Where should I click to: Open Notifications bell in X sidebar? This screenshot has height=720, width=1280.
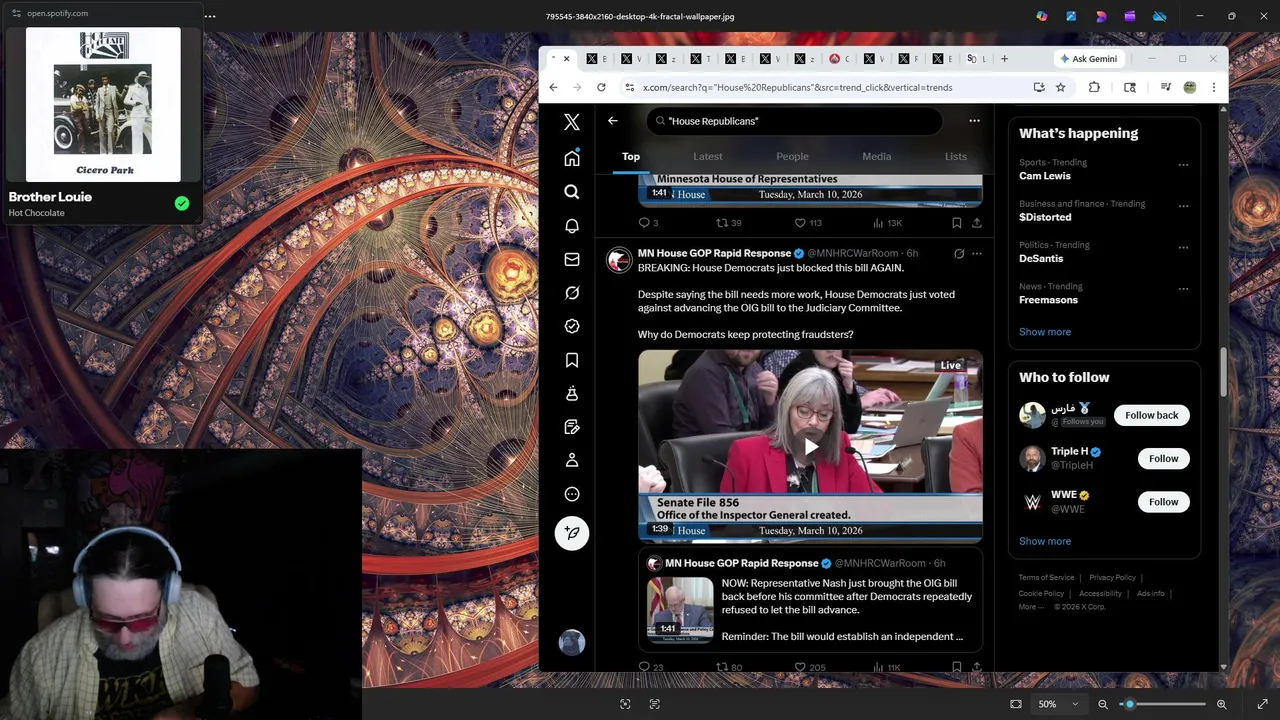[572, 226]
